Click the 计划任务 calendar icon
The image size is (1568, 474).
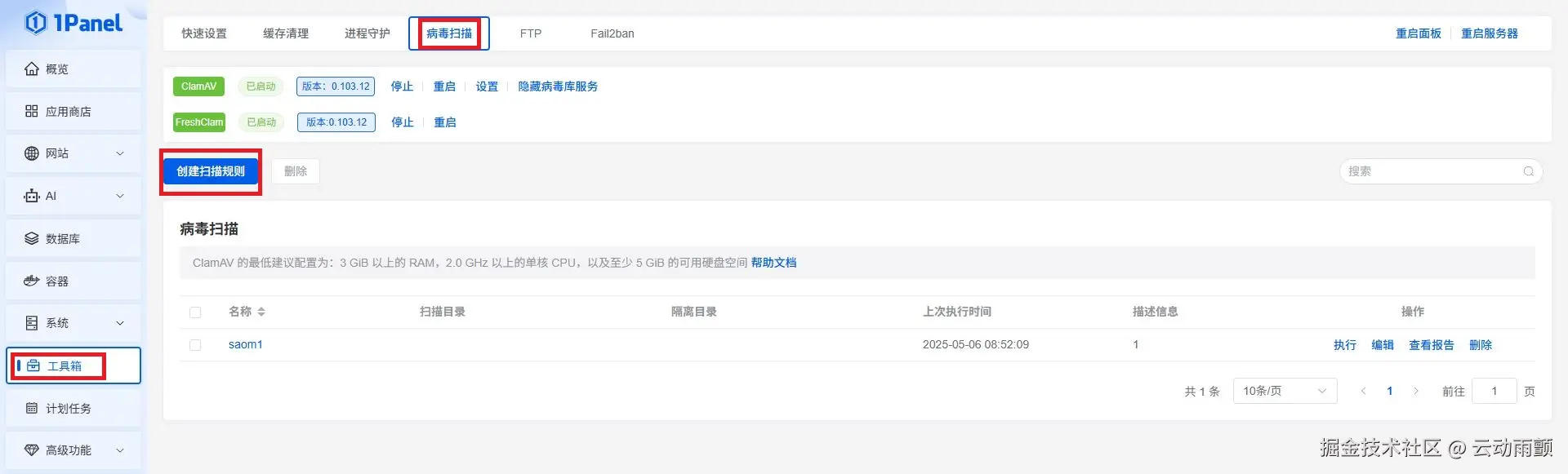pyautogui.click(x=32, y=408)
